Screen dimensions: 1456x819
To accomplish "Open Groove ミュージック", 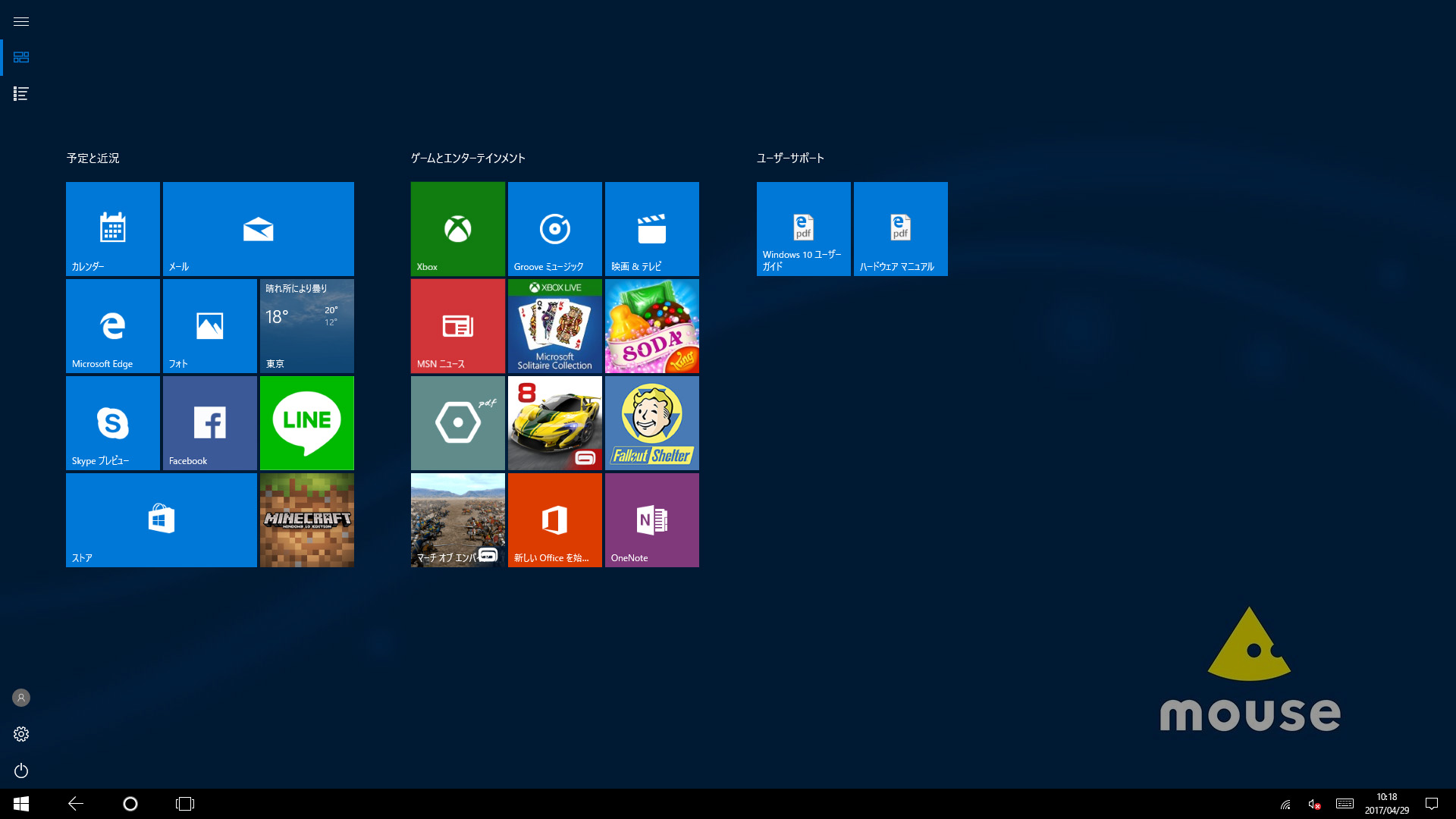I will (554, 228).
